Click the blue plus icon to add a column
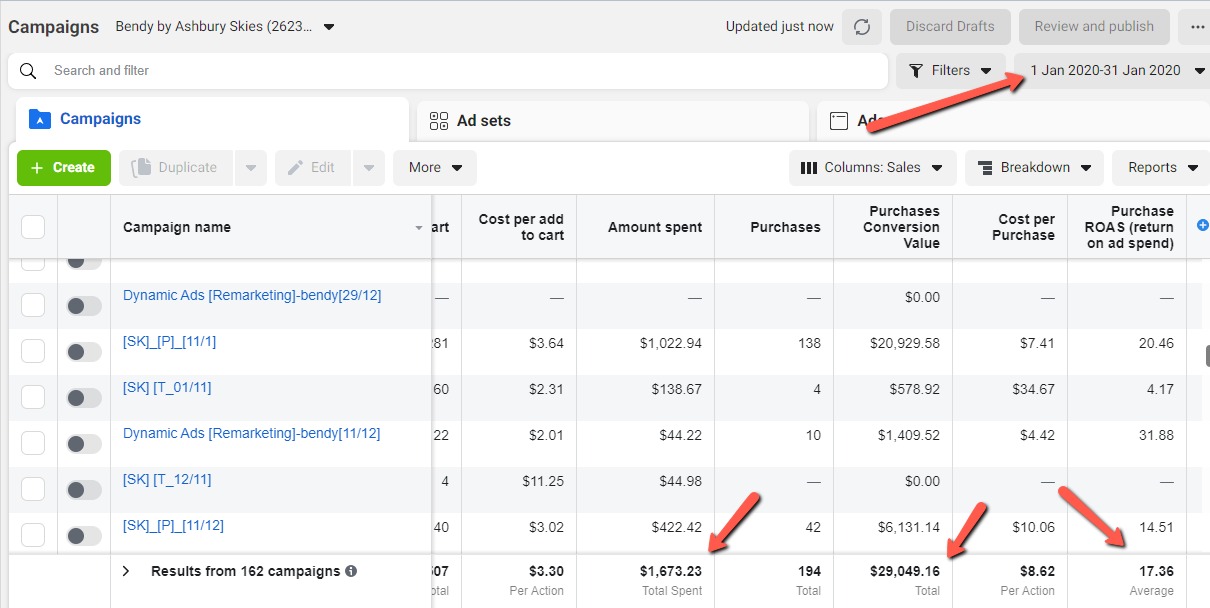The height and width of the screenshot is (608, 1210). click(x=1201, y=227)
